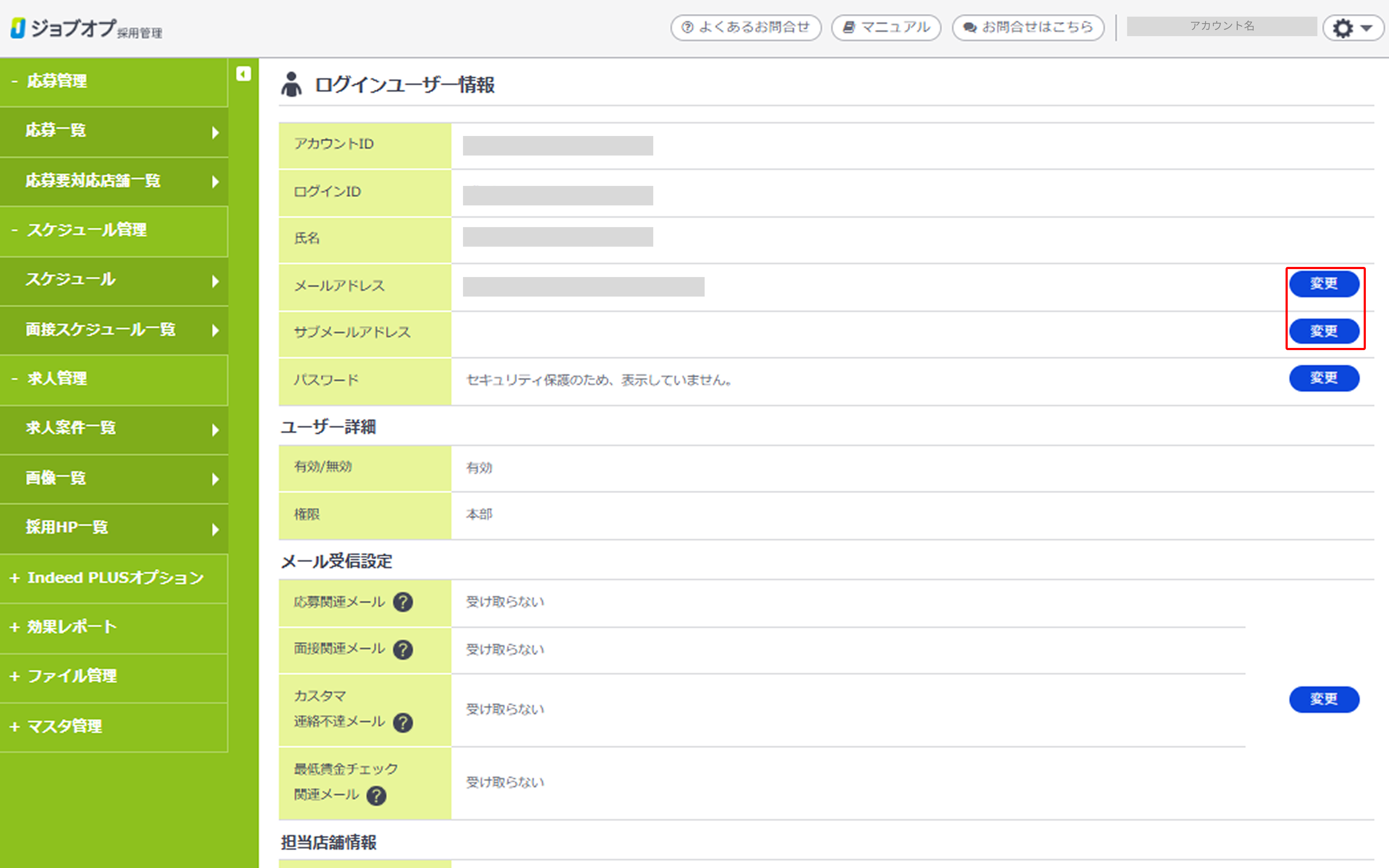Click the ジョブオプ logo

pyautogui.click(x=86, y=28)
